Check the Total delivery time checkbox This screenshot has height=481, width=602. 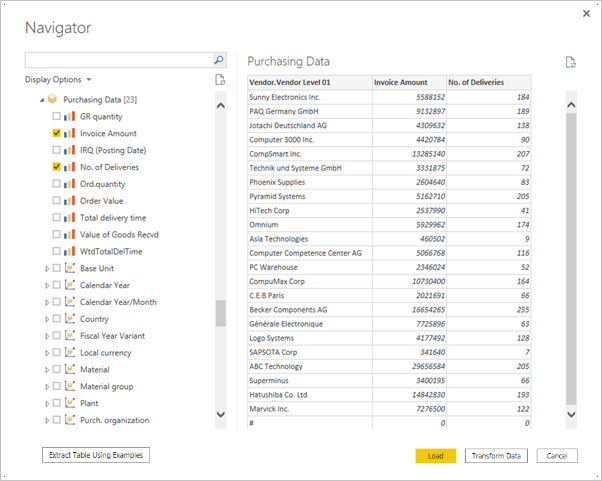(56, 217)
